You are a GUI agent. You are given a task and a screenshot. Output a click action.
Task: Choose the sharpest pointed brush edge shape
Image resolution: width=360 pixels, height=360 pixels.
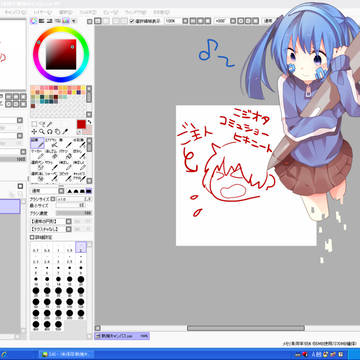click(70, 191)
